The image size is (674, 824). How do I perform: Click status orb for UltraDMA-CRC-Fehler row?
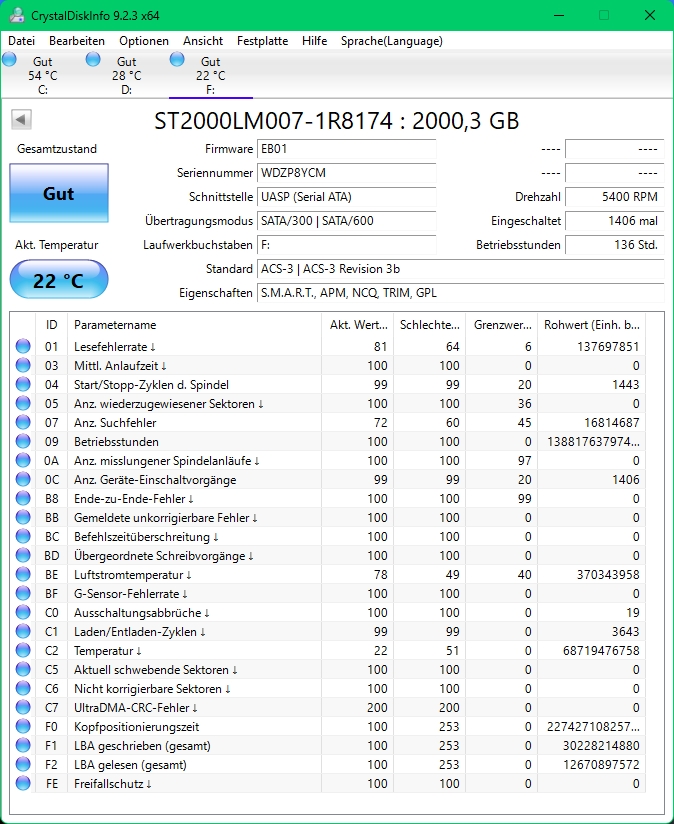pyautogui.click(x=23, y=707)
